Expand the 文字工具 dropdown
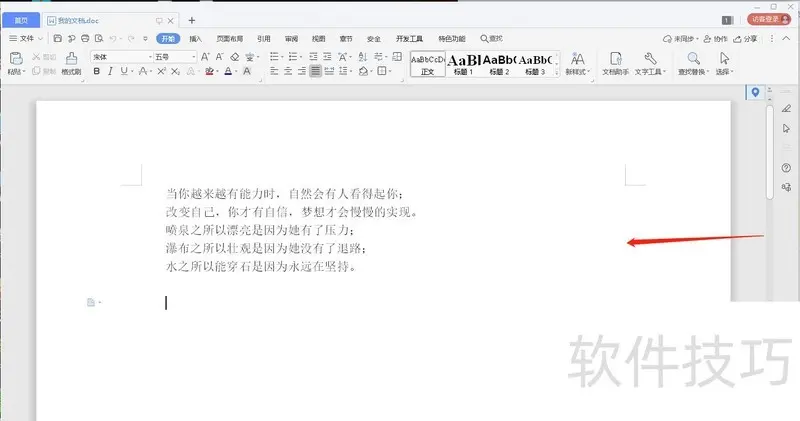 664,72
